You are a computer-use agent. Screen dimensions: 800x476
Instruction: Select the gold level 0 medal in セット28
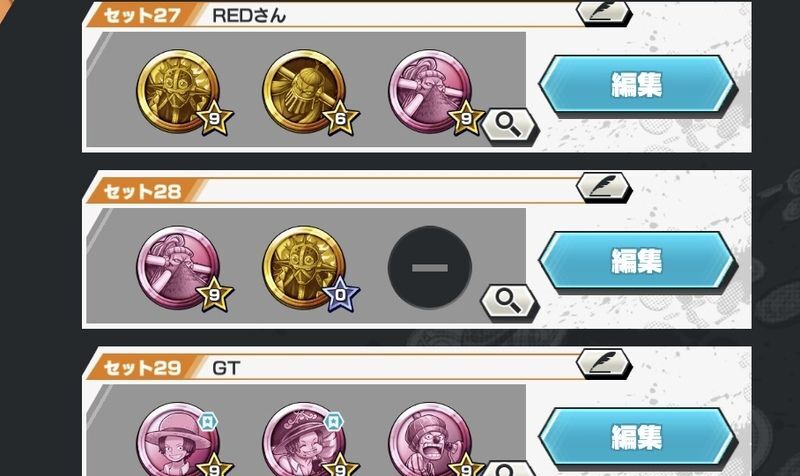[x=305, y=268]
